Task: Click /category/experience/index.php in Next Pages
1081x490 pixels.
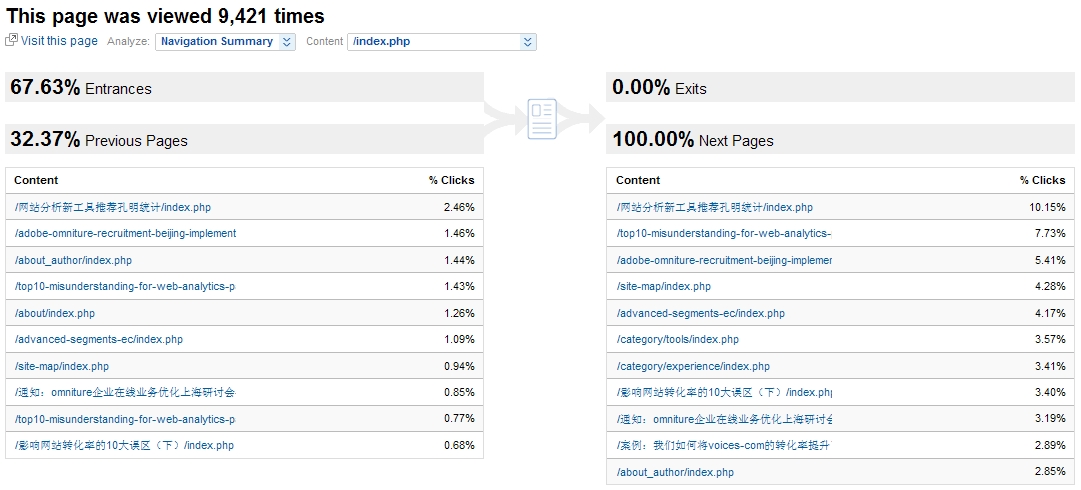Action: click(x=693, y=366)
